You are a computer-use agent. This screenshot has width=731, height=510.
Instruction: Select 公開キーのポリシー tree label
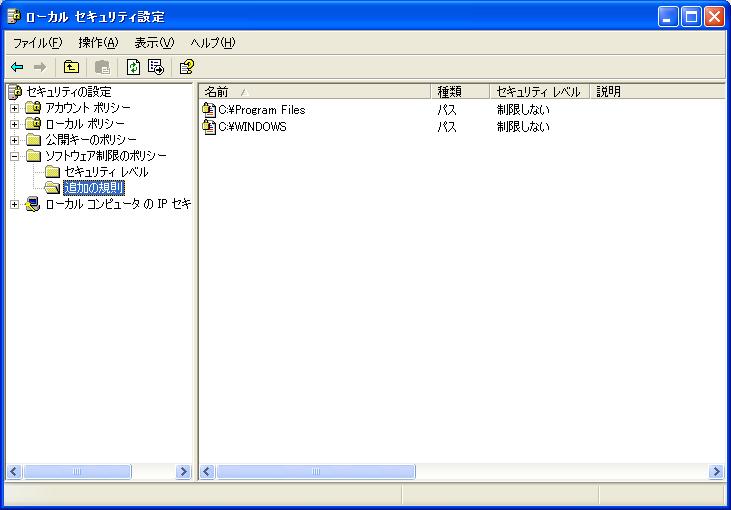tap(91, 140)
